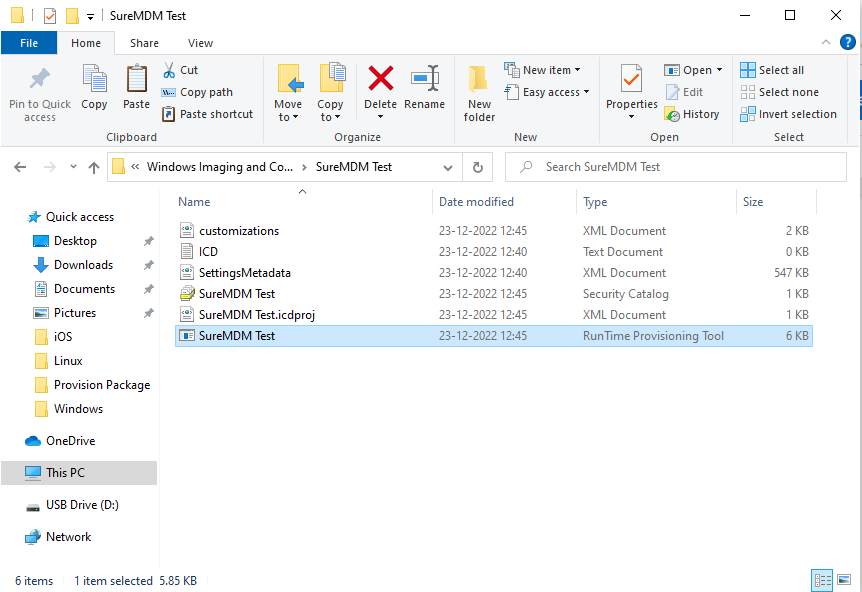Viewport: 862px width, 592px height.
Task: Open the address bar history dropdown
Action: pos(447,168)
